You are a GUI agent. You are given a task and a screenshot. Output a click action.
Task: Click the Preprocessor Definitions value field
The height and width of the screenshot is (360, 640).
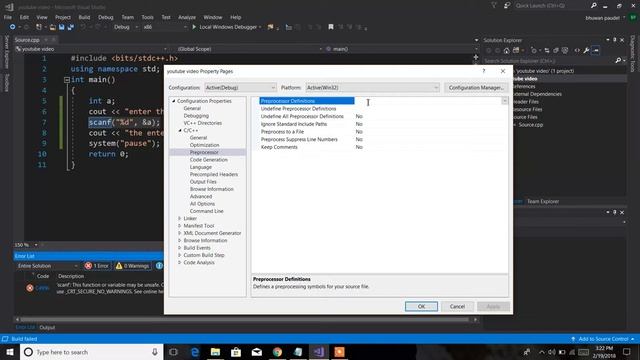click(x=427, y=101)
